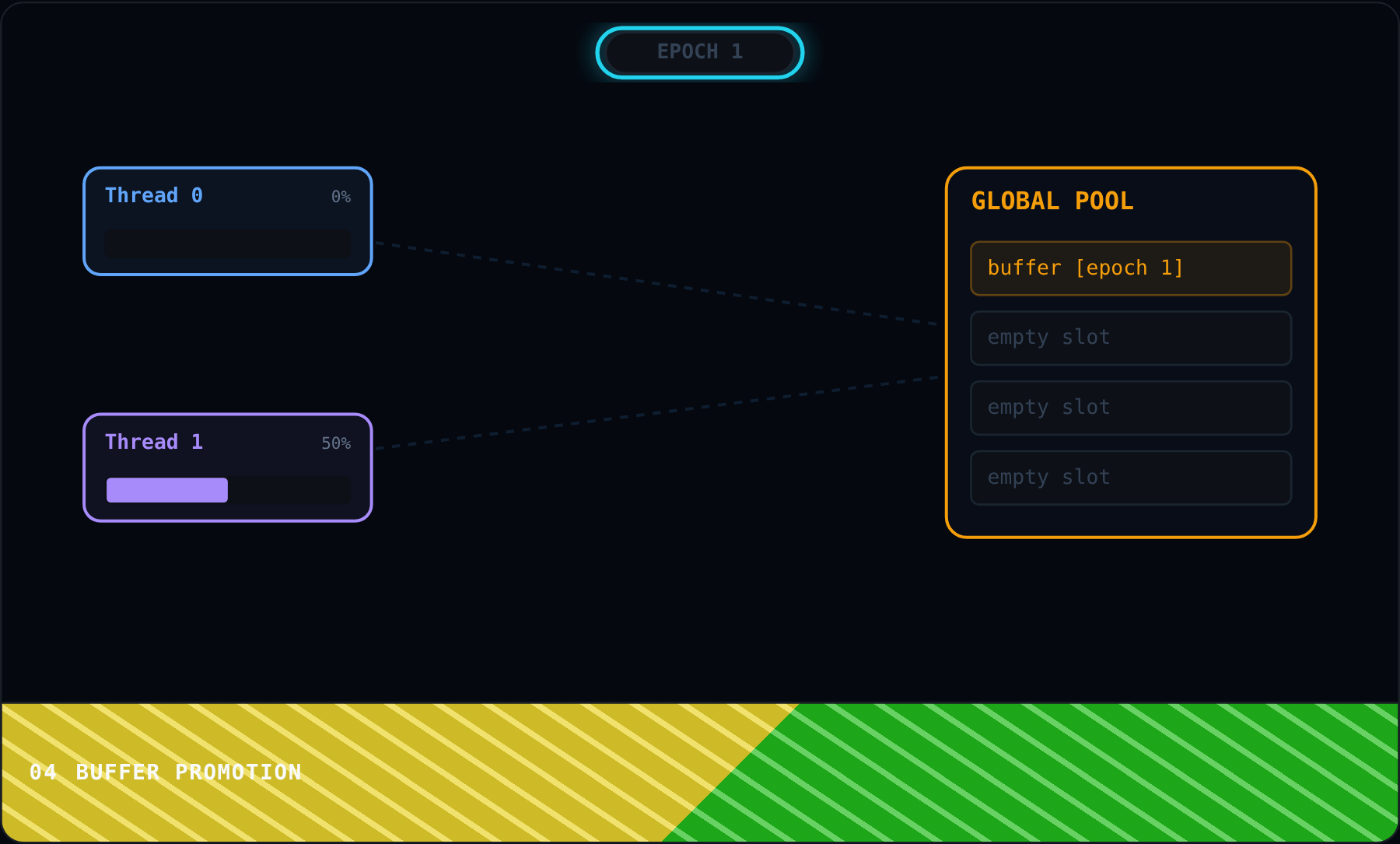Select the middle empty slot in Global Pool

coord(1131,408)
